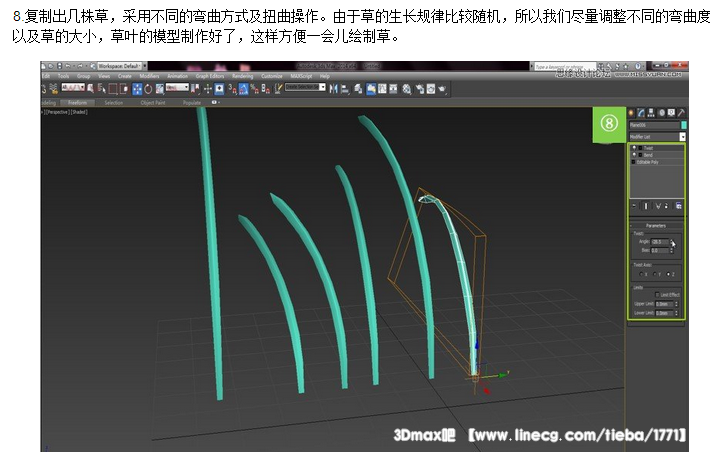The width and height of the screenshot is (715, 452).
Task: Switch to the Freeform ribbon tab
Action: (x=78, y=103)
